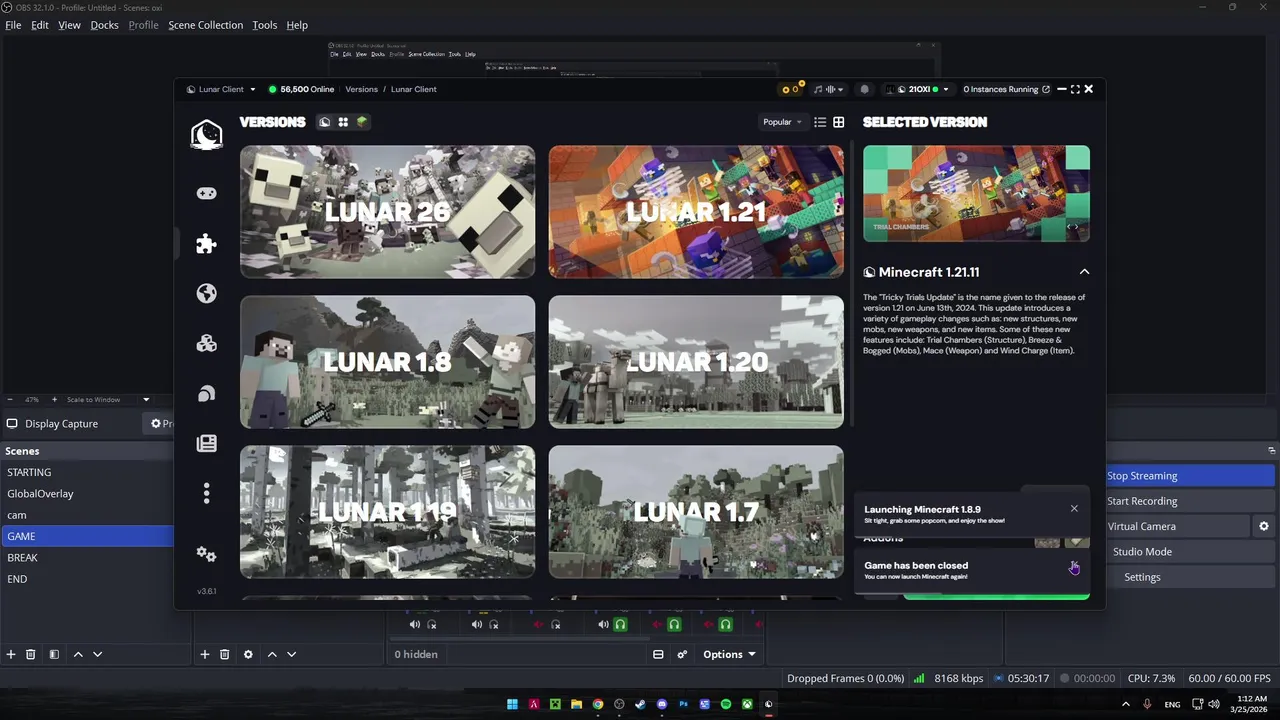This screenshot has width=1280, height=720.
Task: Show hidden tray icons chevron in taskbar
Action: [x=1126, y=704]
